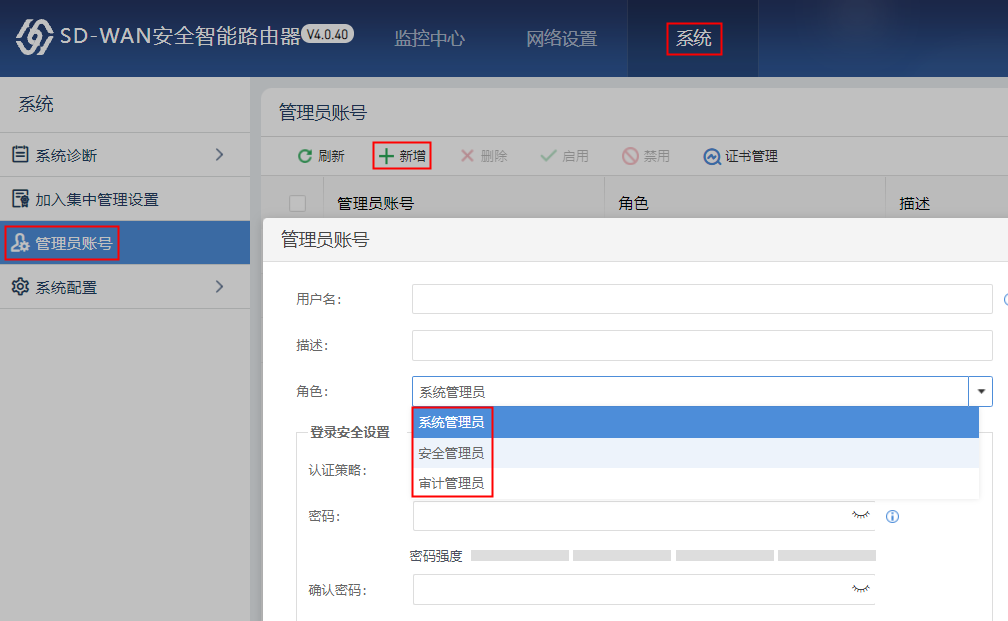The image size is (1008, 621).
Task: Click the 描述 text input field
Action: click(701, 345)
